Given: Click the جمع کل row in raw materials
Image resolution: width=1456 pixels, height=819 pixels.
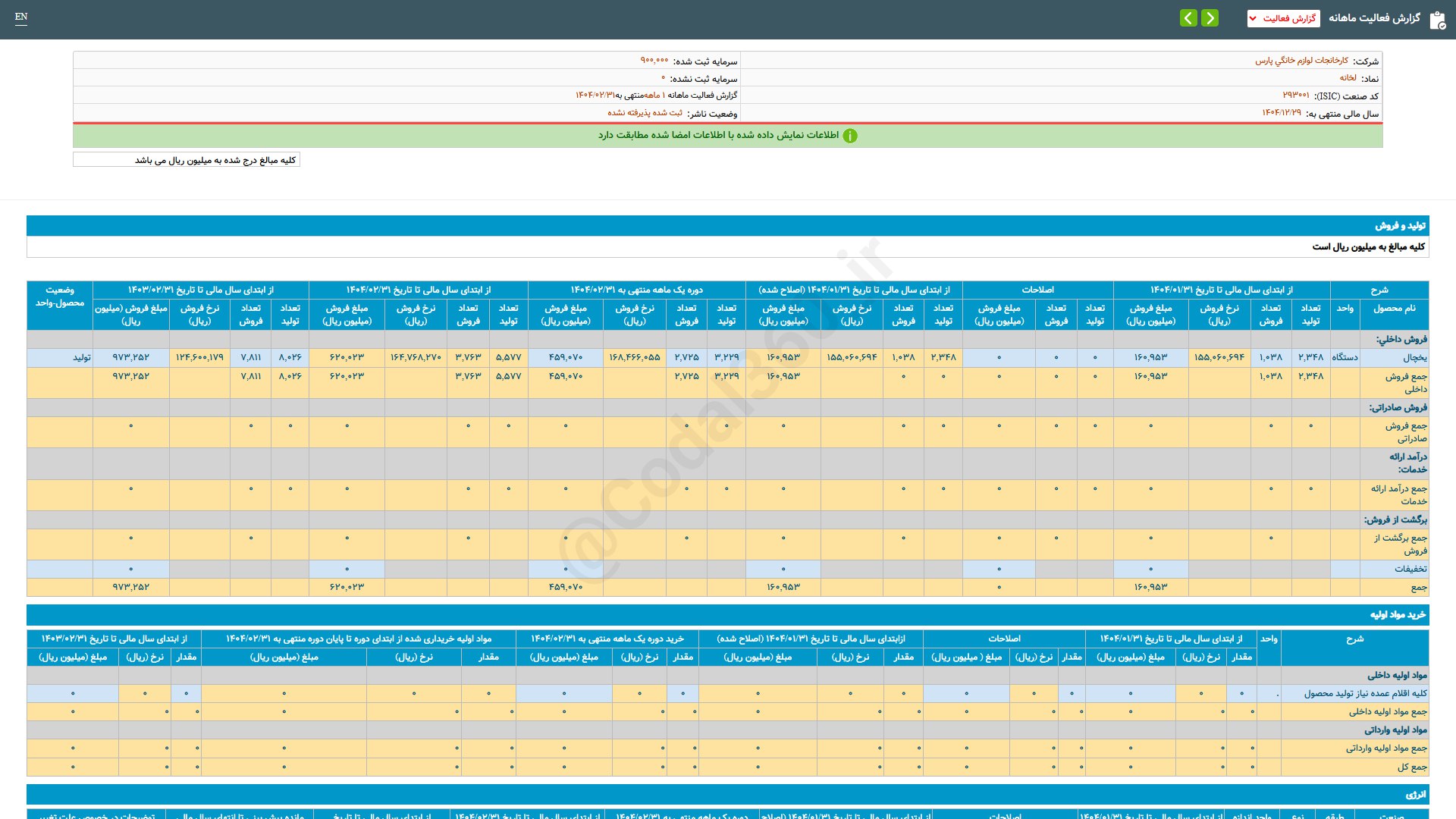Looking at the screenshot, I should pos(1411,767).
